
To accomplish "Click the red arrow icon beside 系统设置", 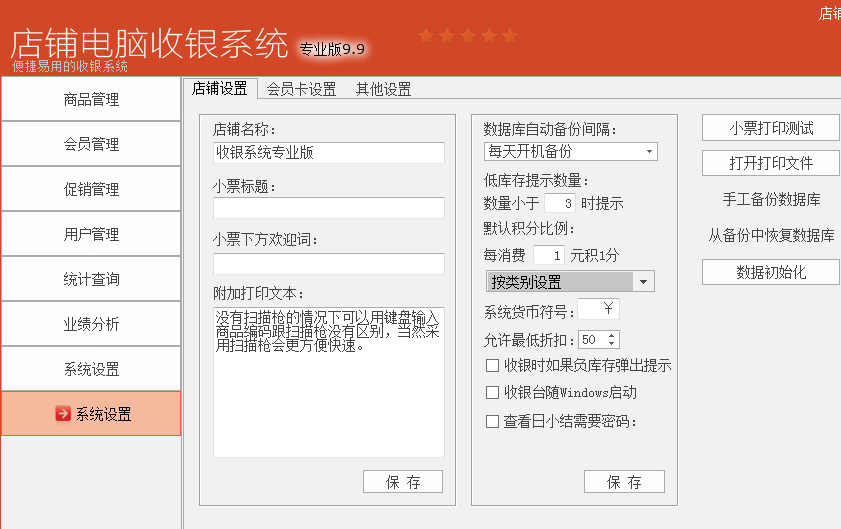I will tap(63, 414).
